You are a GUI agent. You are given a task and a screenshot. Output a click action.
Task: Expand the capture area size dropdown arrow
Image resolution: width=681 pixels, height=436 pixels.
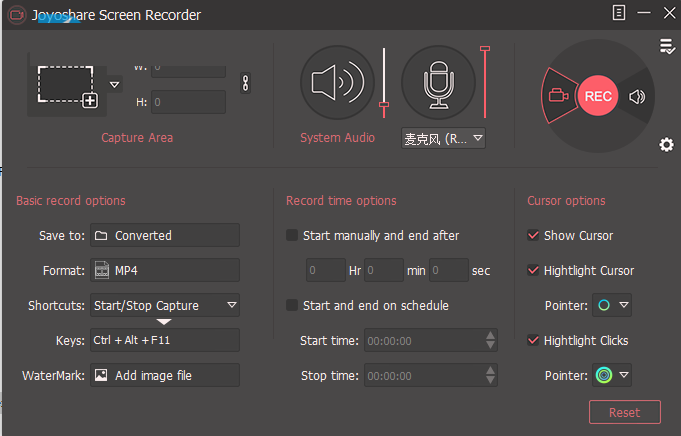pos(114,84)
